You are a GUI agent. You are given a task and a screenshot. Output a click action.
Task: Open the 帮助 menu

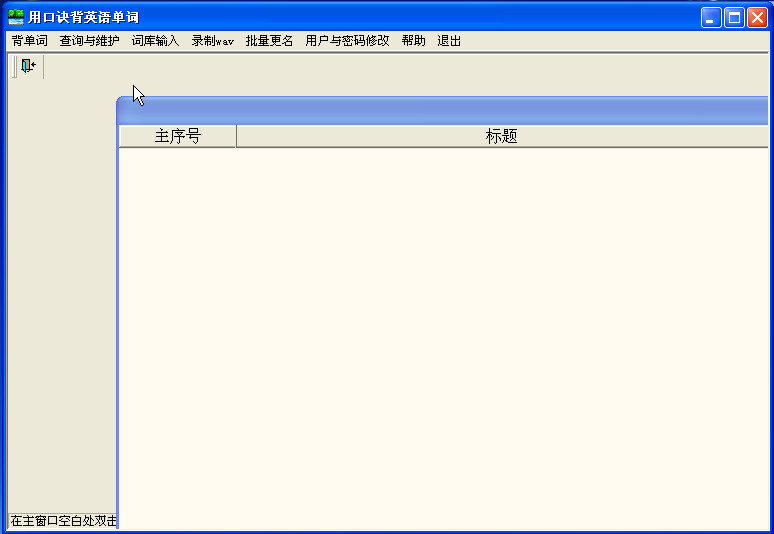tap(413, 41)
